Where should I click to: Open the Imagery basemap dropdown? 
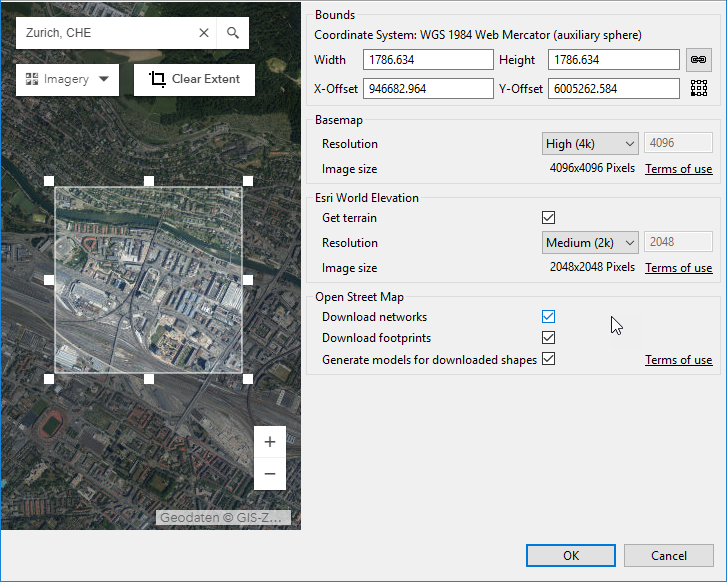pos(67,80)
